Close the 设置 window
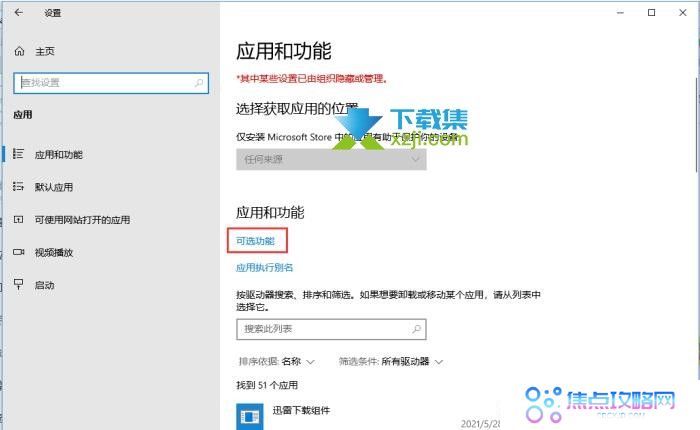This screenshot has height=430, width=700. point(683,13)
